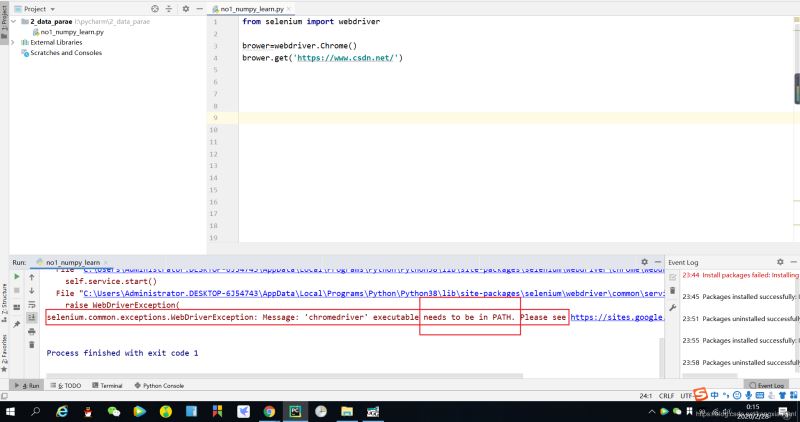Click the Stop process icon in Run panel
The width and height of the screenshot is (800, 422).
pos(17,290)
